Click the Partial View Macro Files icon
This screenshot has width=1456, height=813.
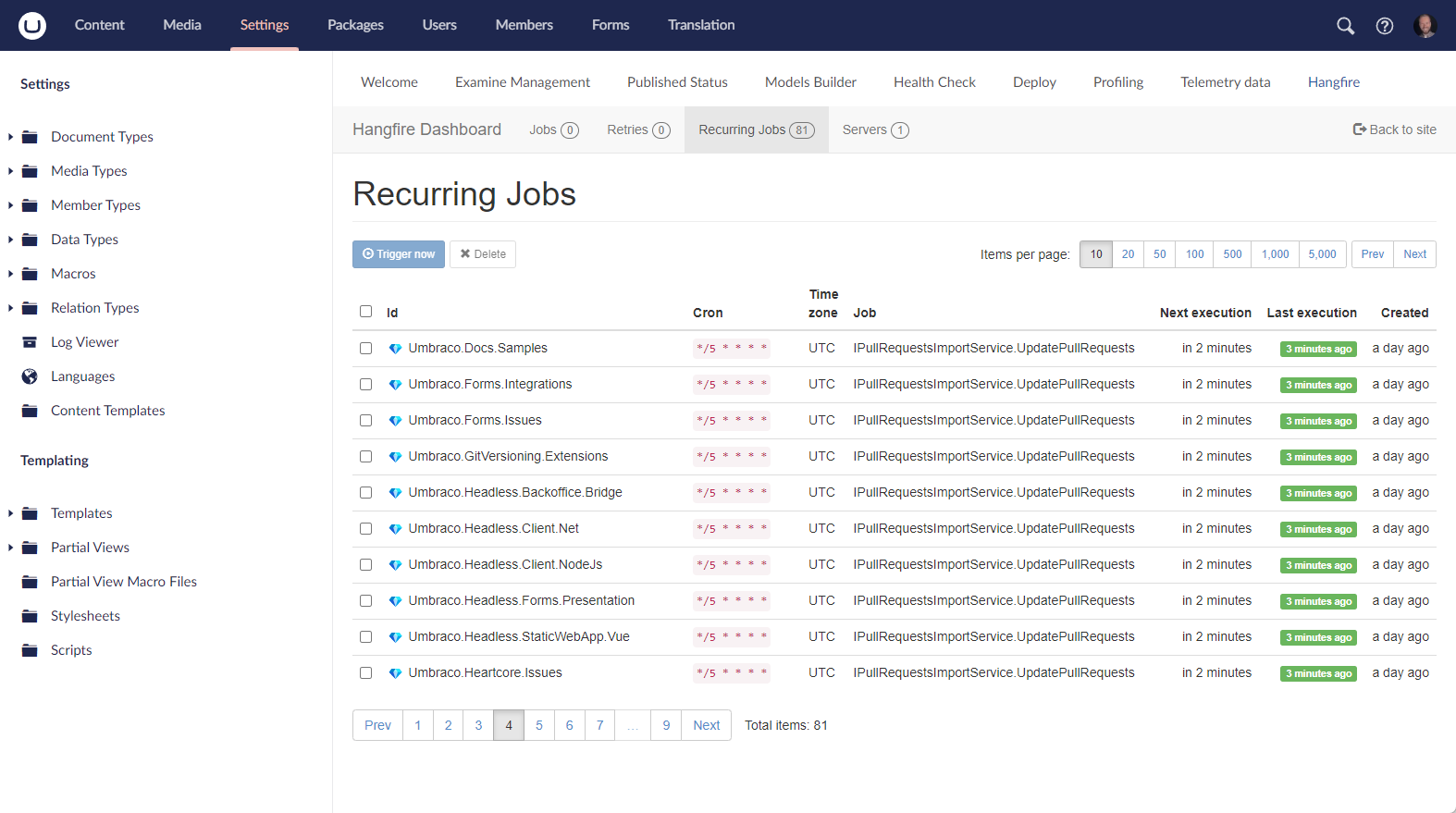pyautogui.click(x=30, y=582)
